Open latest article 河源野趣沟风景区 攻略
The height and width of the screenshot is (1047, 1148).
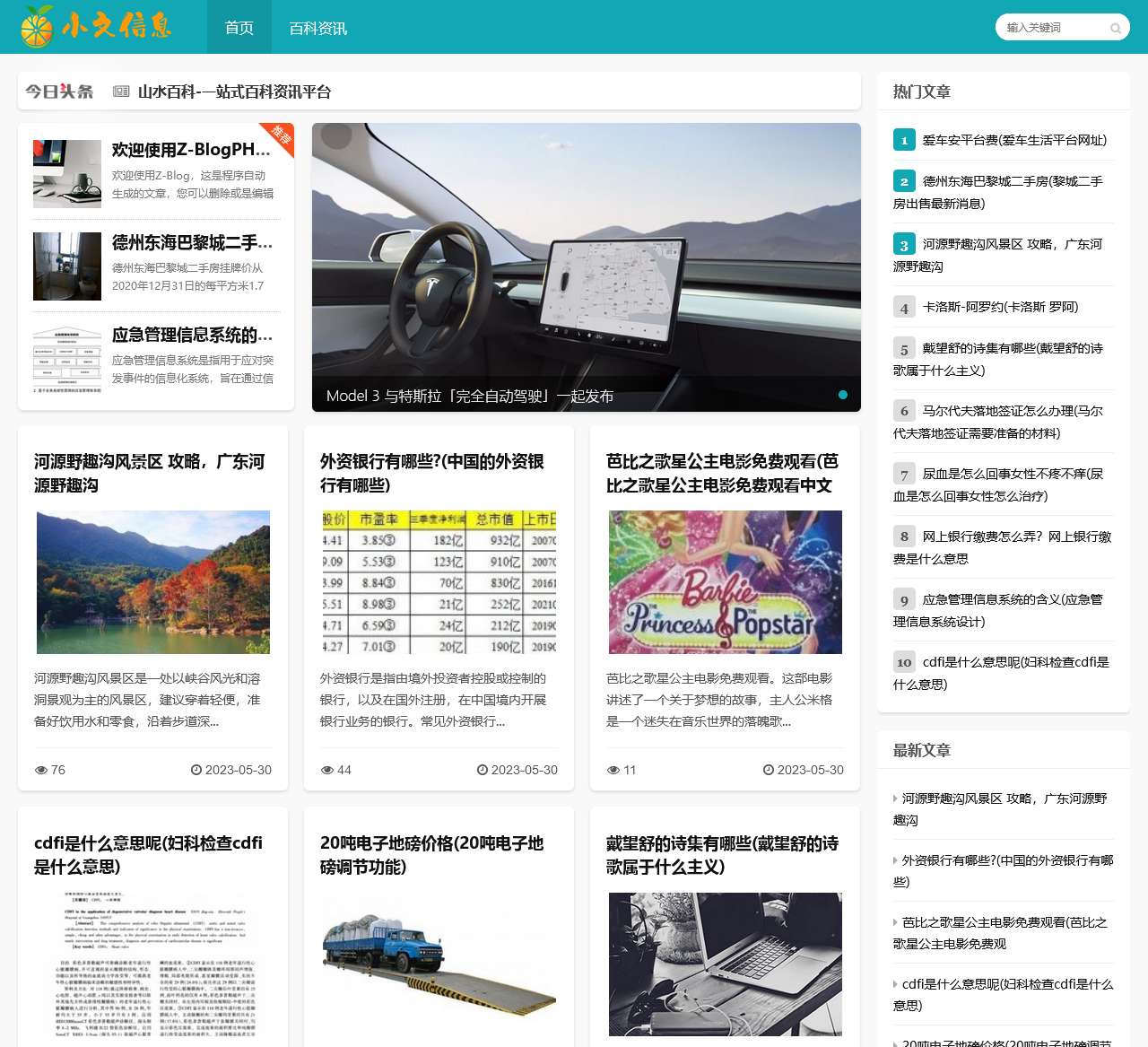[1000, 809]
